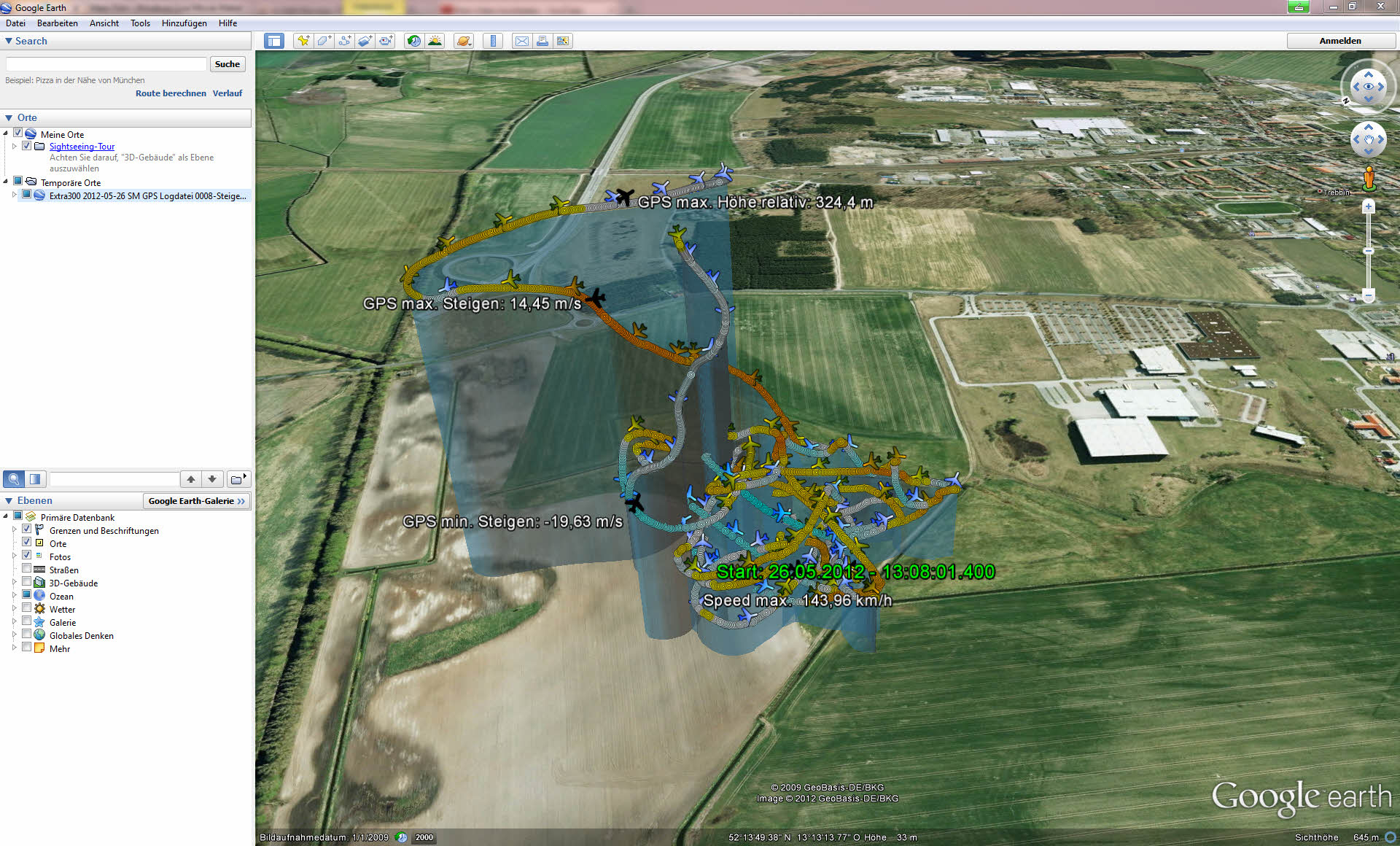Expand Ozean layer node
Image resolution: width=1400 pixels, height=846 pixels.
(x=15, y=595)
